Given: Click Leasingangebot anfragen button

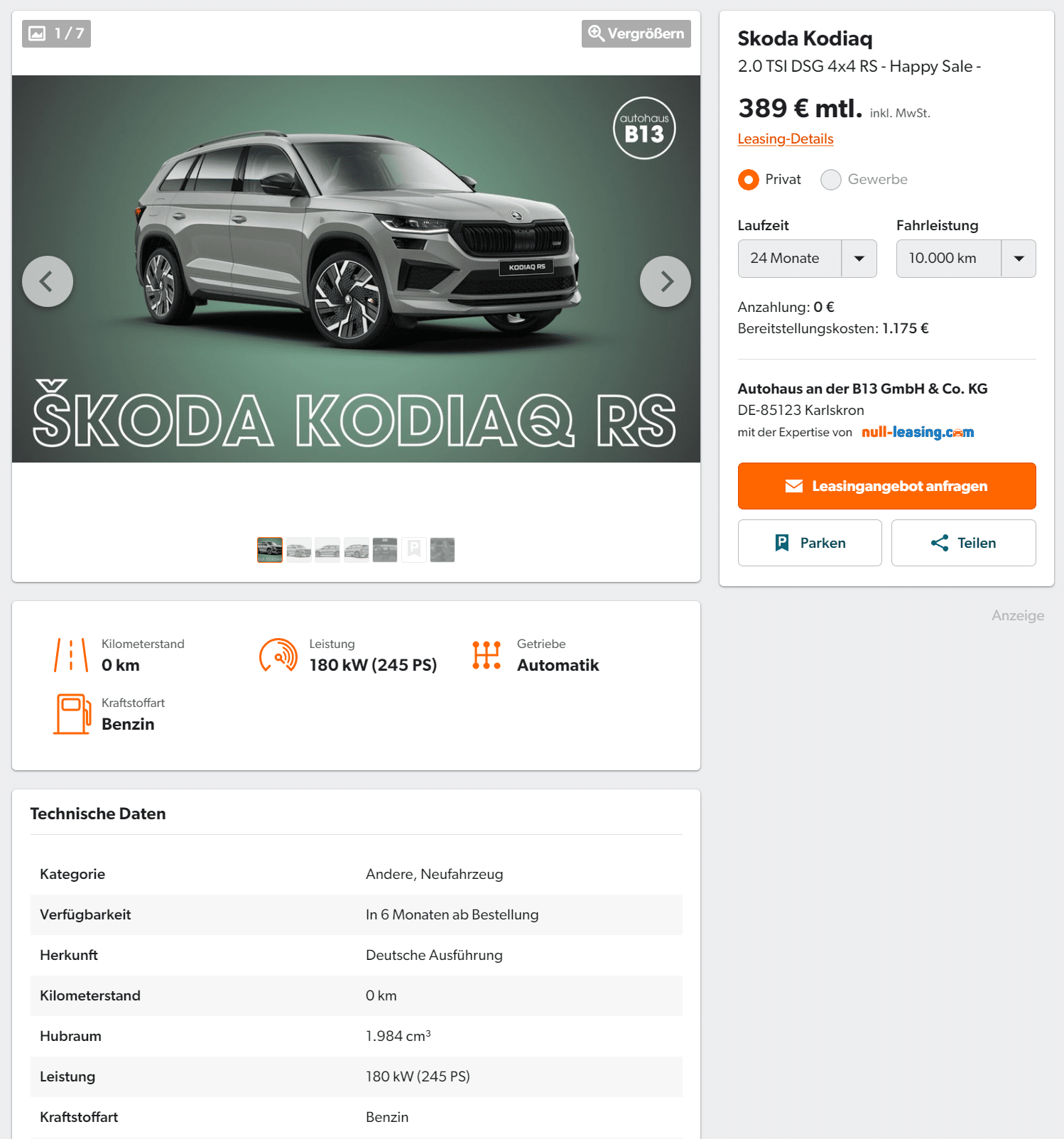Looking at the screenshot, I should (886, 486).
